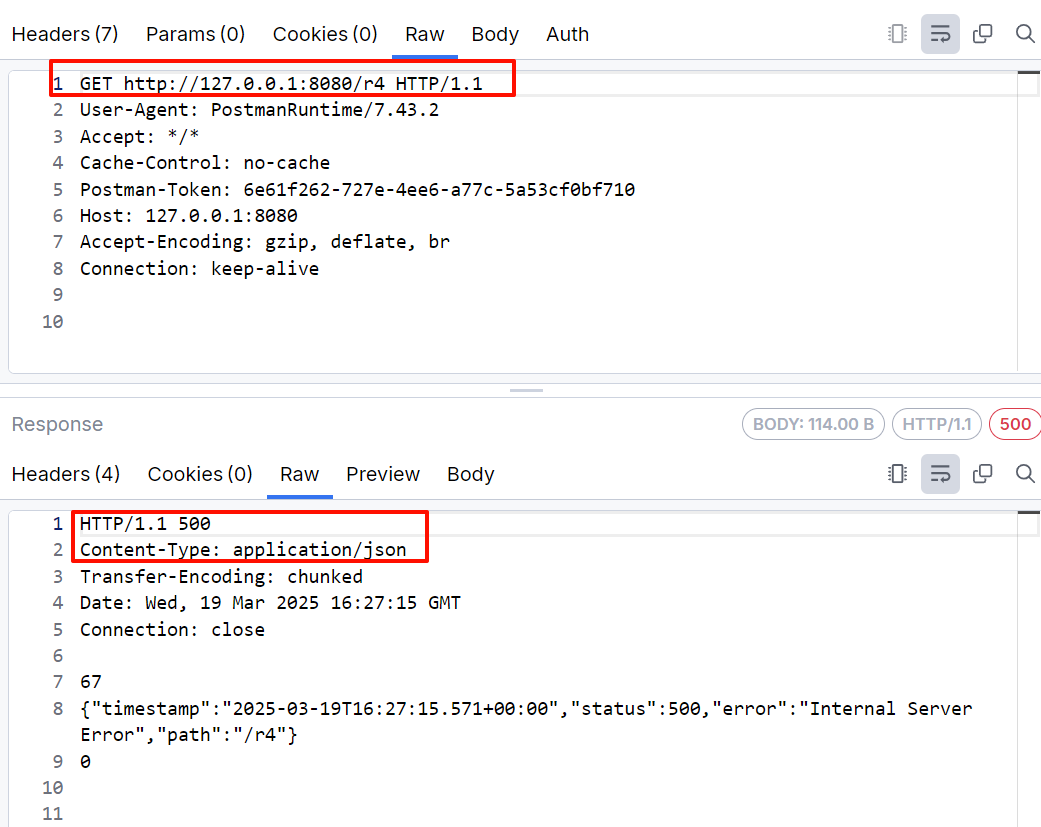Open request Cookies (0) tab
1041x827 pixels.
coord(325,34)
